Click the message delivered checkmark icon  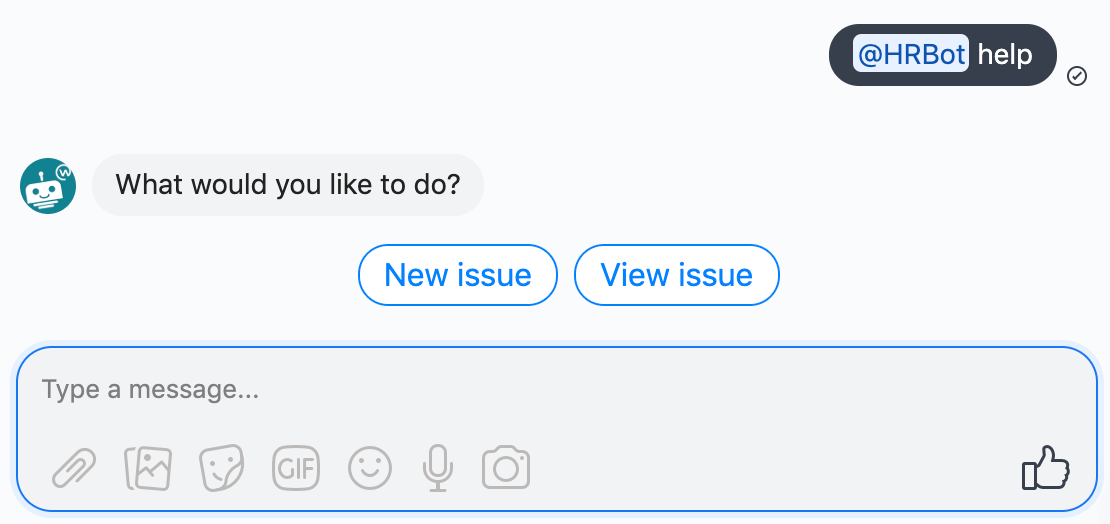pos(1077,76)
